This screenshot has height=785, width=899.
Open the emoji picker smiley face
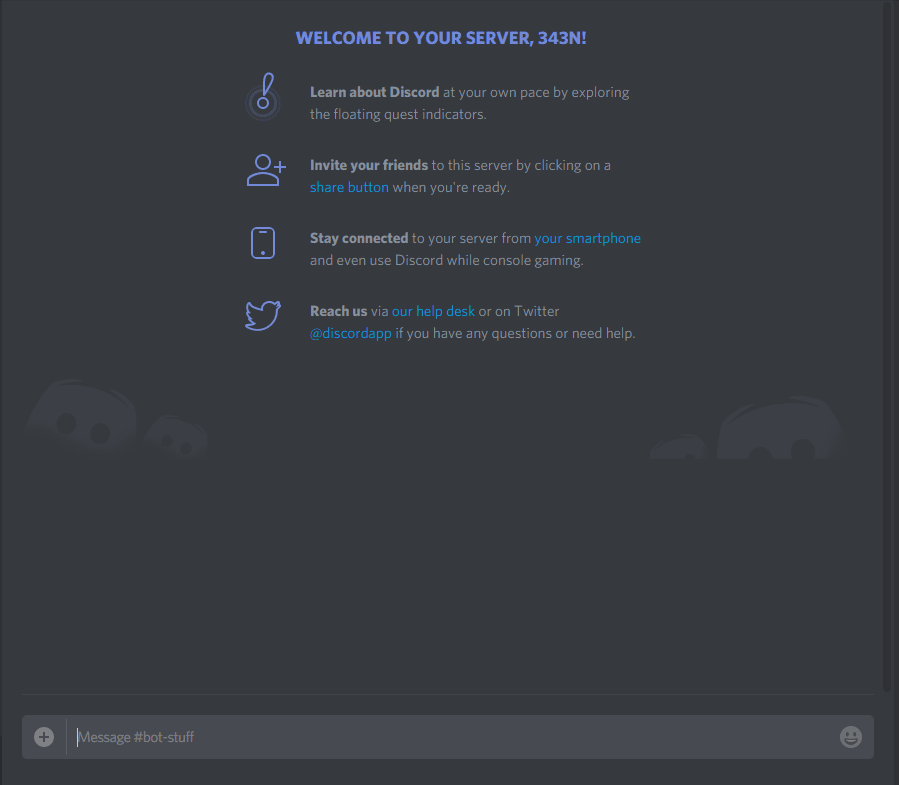click(850, 737)
